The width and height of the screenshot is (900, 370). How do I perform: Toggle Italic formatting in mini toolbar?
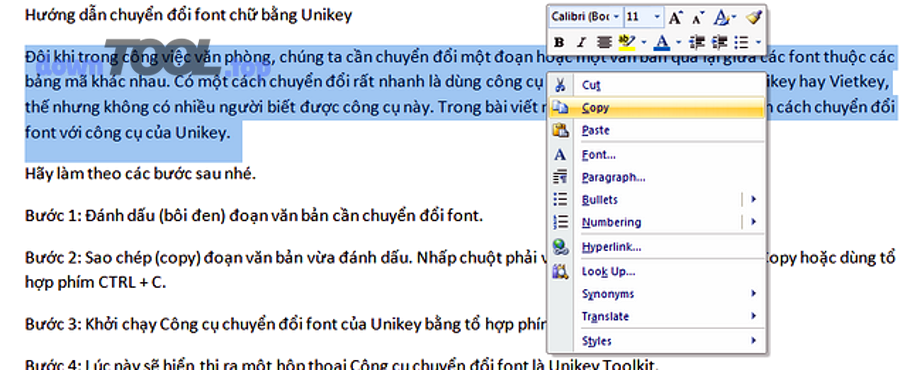tap(581, 42)
